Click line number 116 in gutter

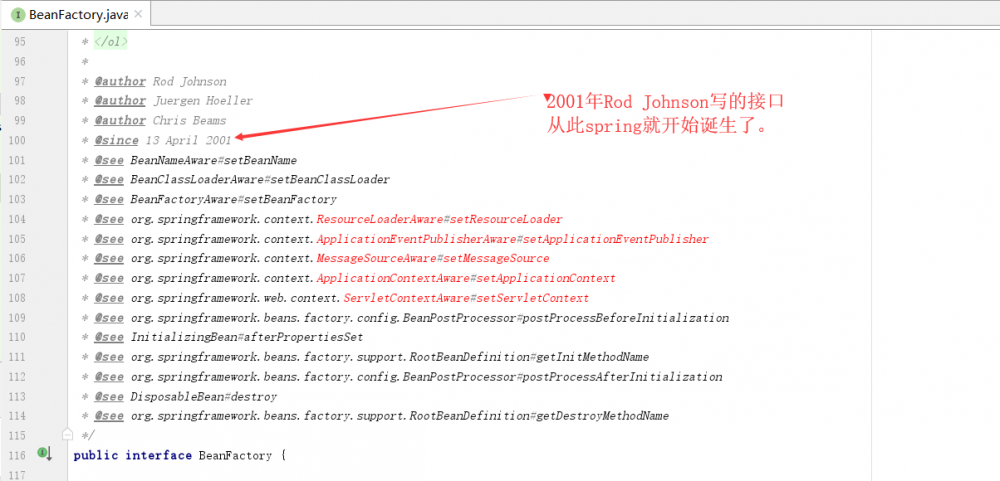pyautogui.click(x=17, y=455)
